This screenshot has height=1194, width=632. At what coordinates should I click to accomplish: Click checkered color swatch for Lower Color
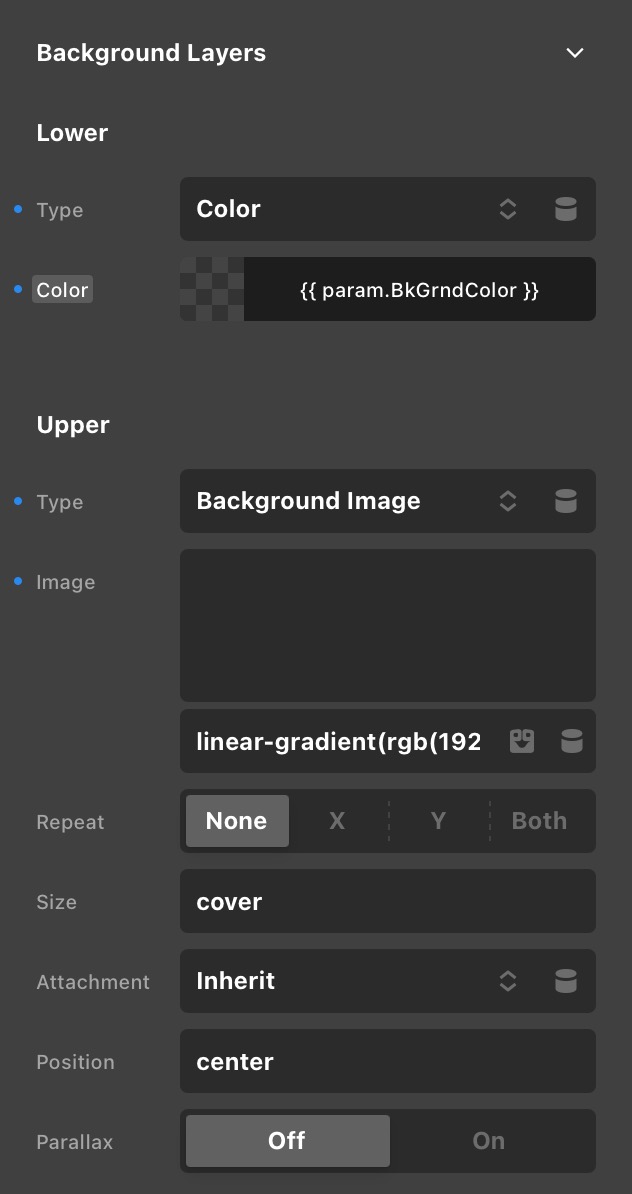coord(212,289)
